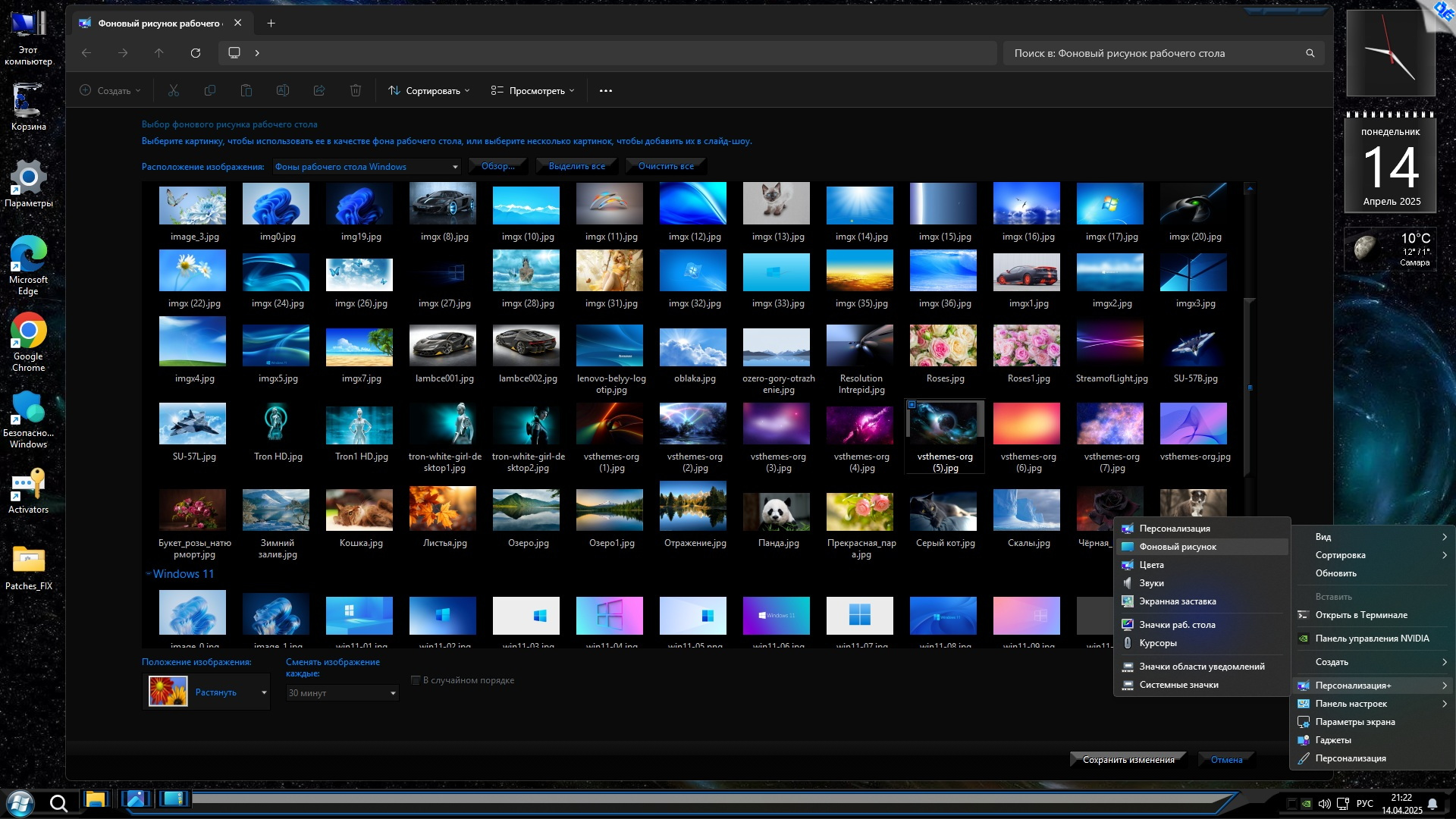Image resolution: width=1456 pixels, height=819 pixels.
Task: Click the search magnifier icon in search box
Action: tap(1310, 53)
